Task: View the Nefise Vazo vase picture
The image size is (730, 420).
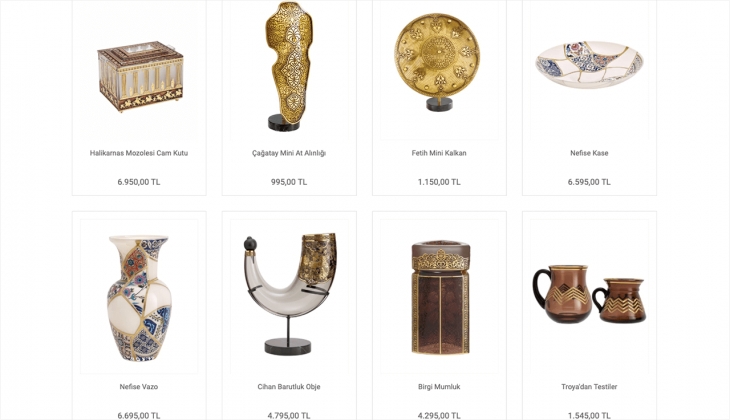Action: 139,297
